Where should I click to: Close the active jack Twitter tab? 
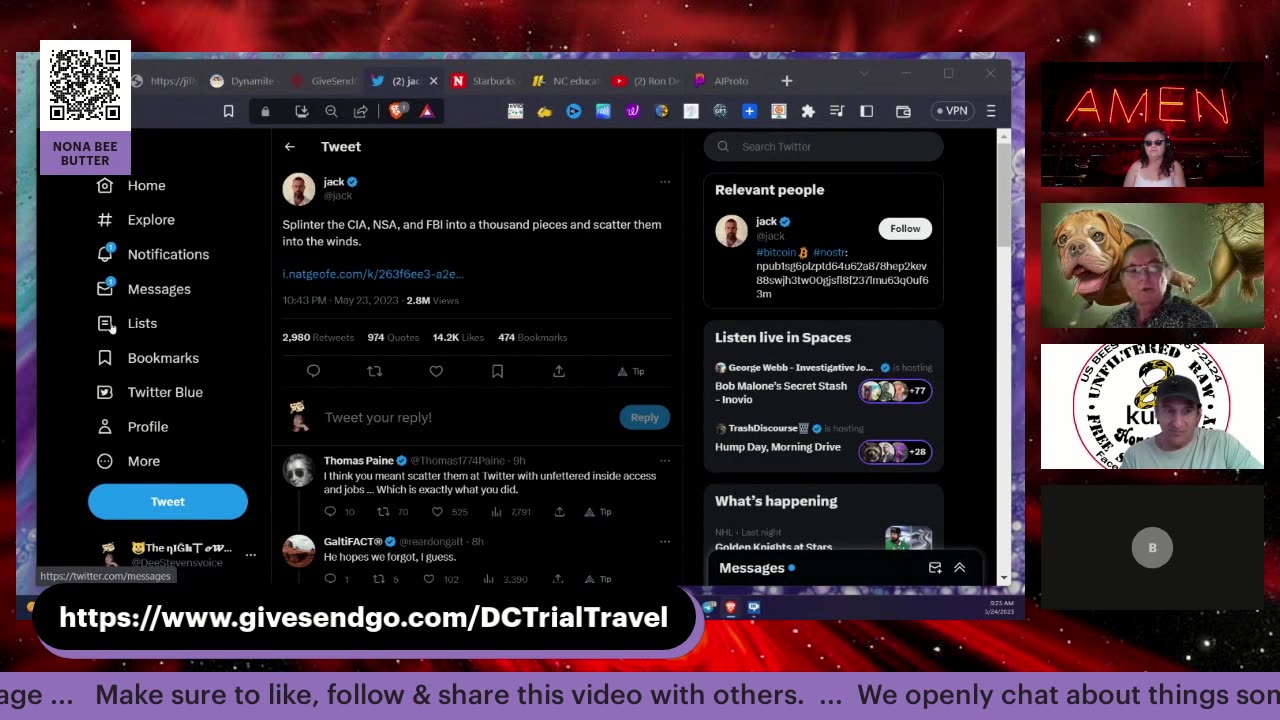coord(433,81)
